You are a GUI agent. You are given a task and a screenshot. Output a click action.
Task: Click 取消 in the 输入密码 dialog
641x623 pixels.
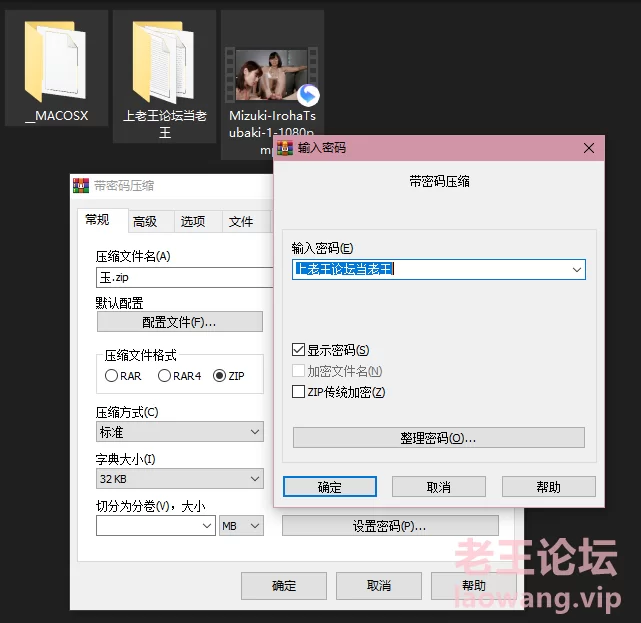[x=439, y=487]
